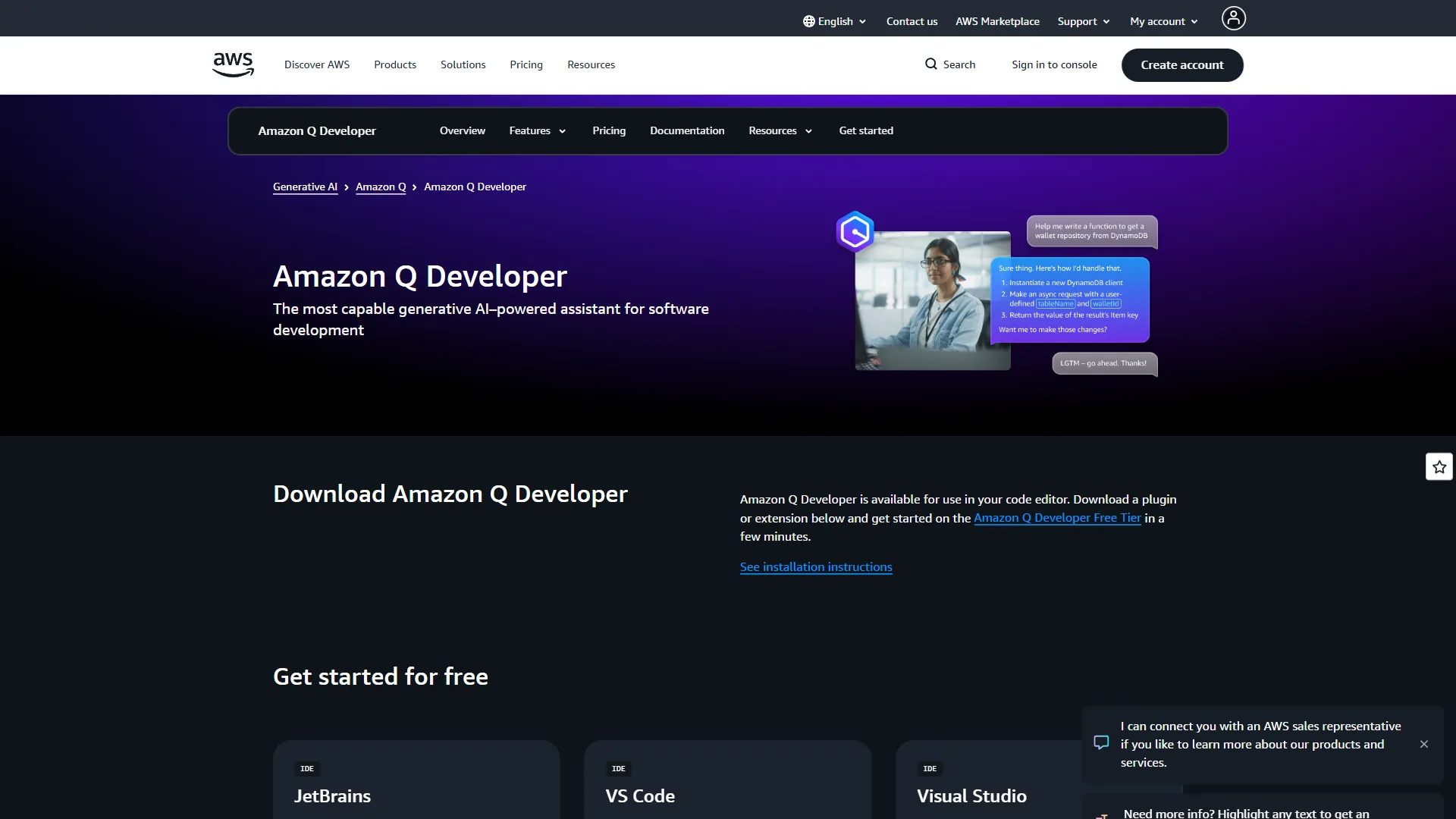Click the Contact us link
Viewport: 1456px width, 819px height.
coord(912,21)
